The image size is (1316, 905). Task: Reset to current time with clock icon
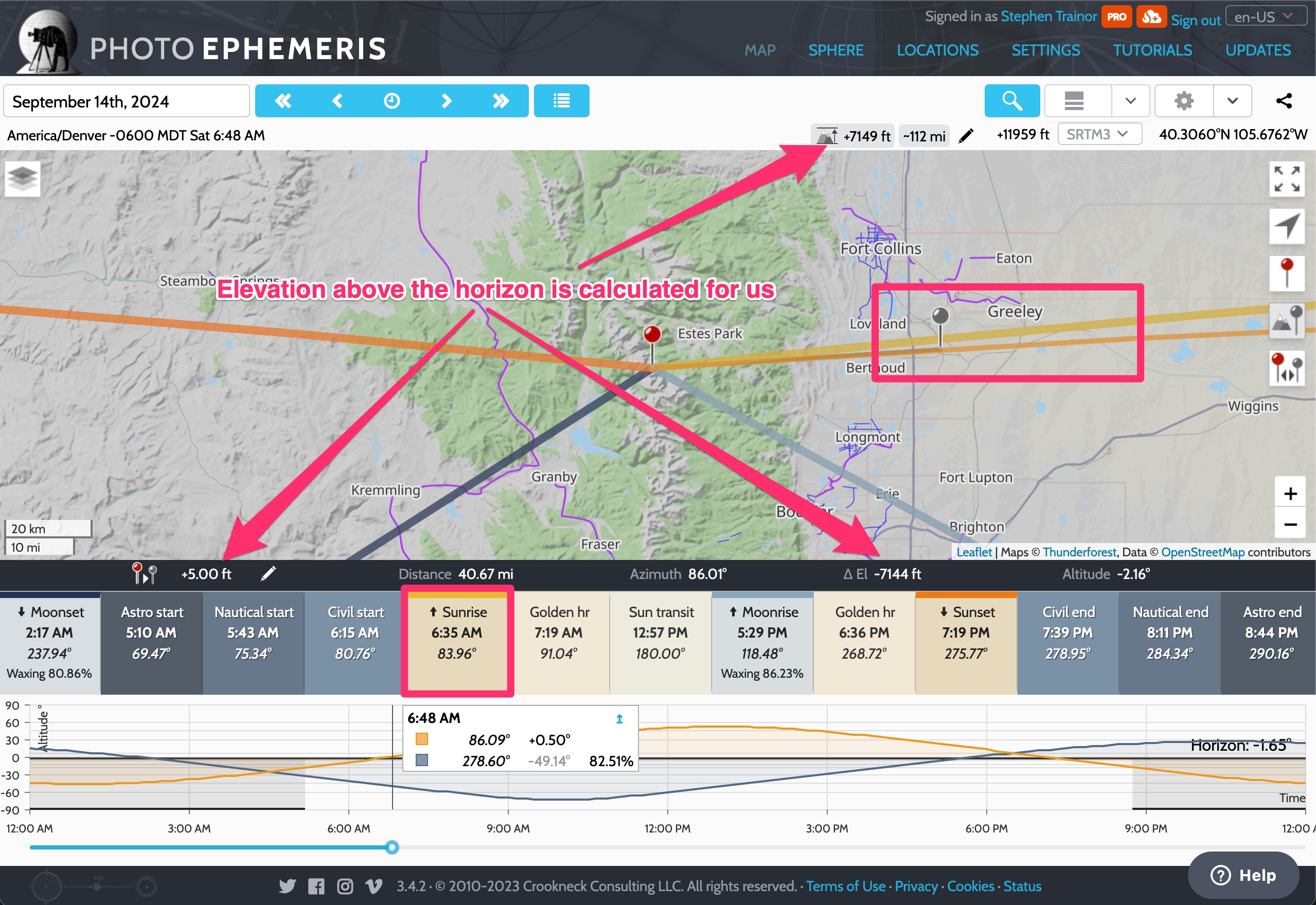(x=392, y=101)
